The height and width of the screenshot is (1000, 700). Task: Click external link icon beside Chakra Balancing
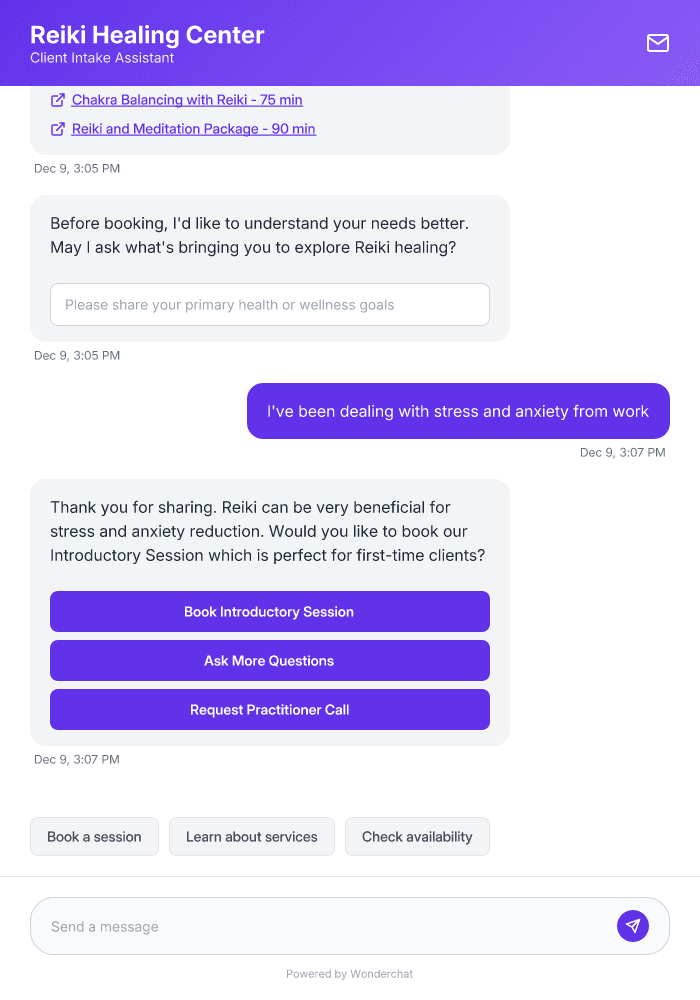point(57,99)
